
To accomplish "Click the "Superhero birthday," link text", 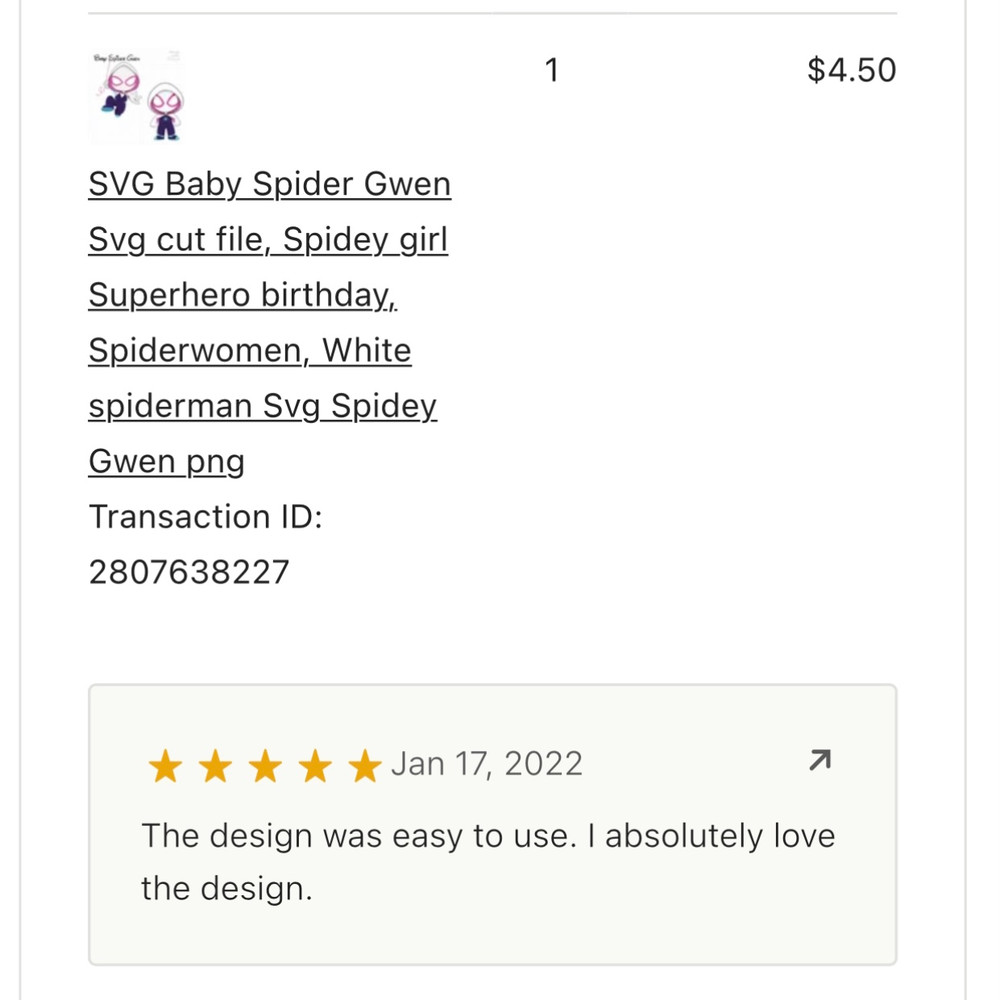I will (x=243, y=296).
